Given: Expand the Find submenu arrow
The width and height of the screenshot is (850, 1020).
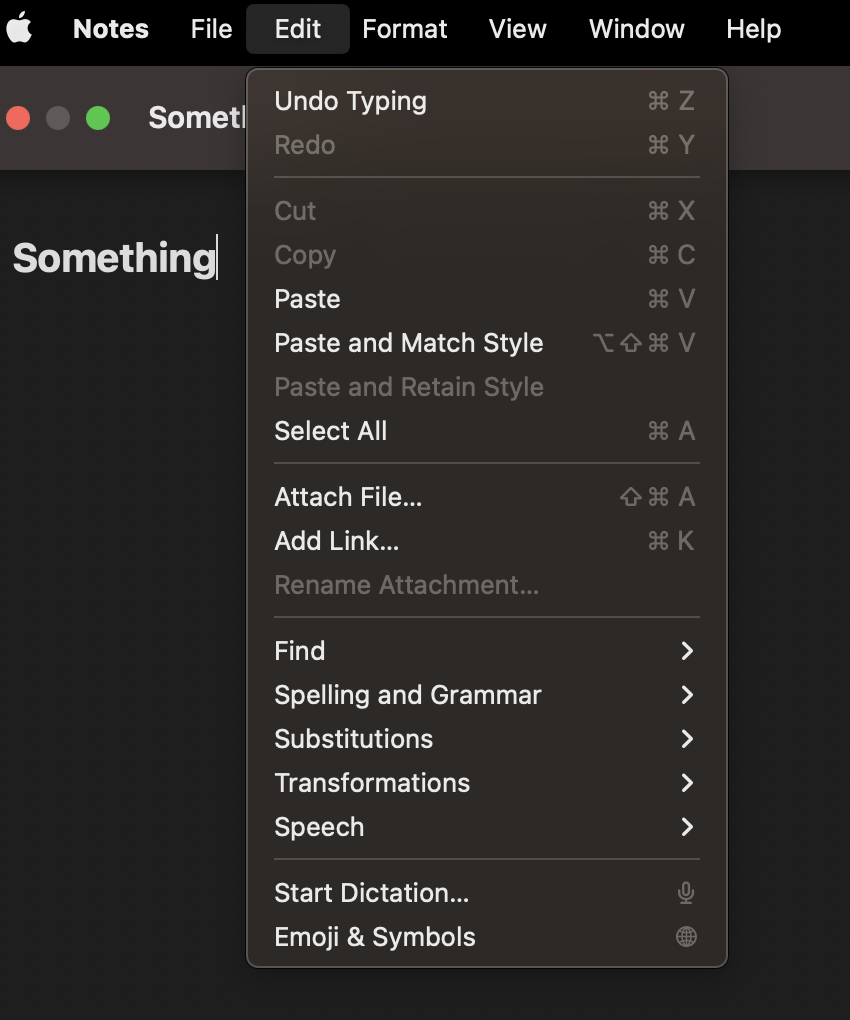Looking at the screenshot, I should click(687, 651).
